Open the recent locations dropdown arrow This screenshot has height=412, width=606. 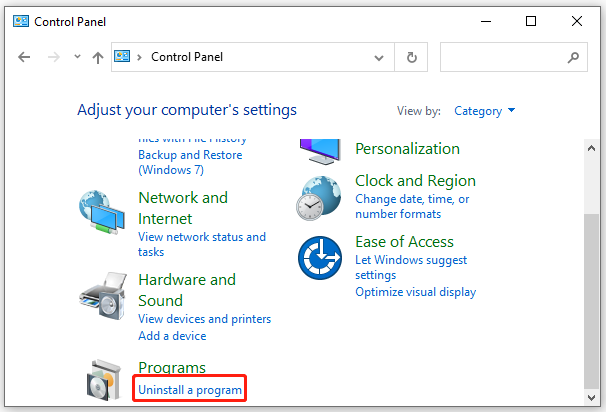[x=77, y=57]
